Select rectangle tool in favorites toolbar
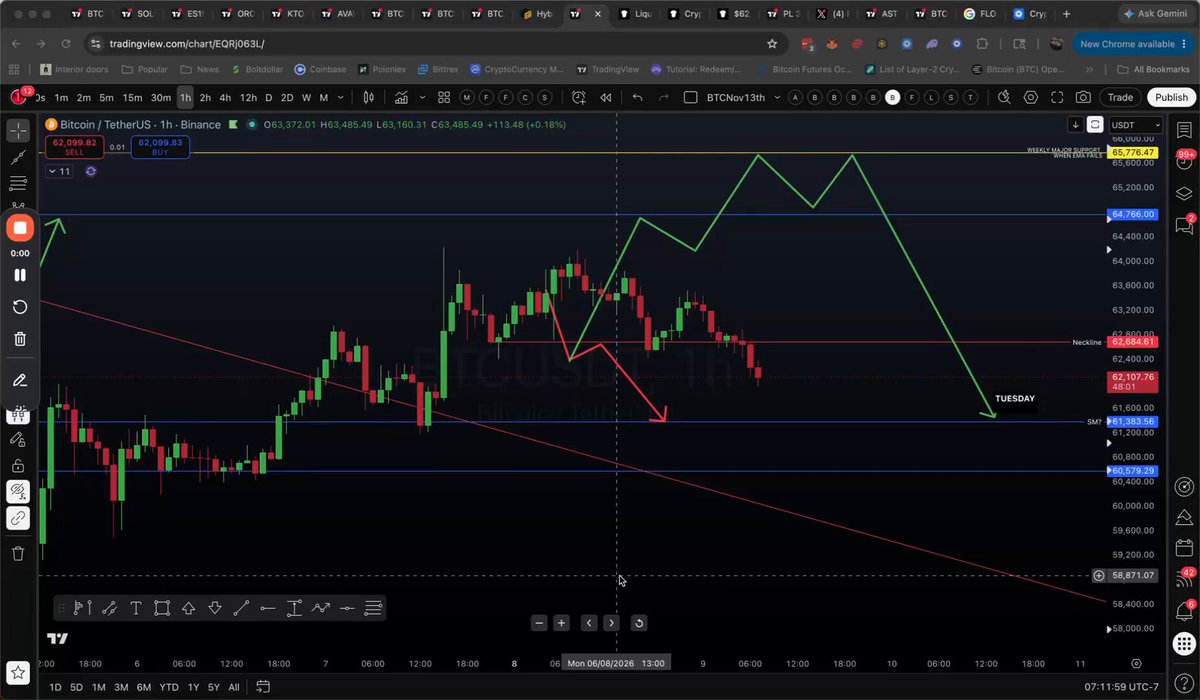Image resolution: width=1200 pixels, height=700 pixels. pos(162,607)
